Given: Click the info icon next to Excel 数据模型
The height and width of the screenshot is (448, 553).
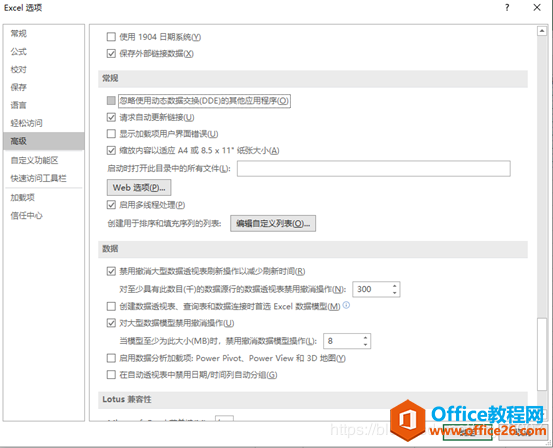Looking at the screenshot, I should point(346,305).
